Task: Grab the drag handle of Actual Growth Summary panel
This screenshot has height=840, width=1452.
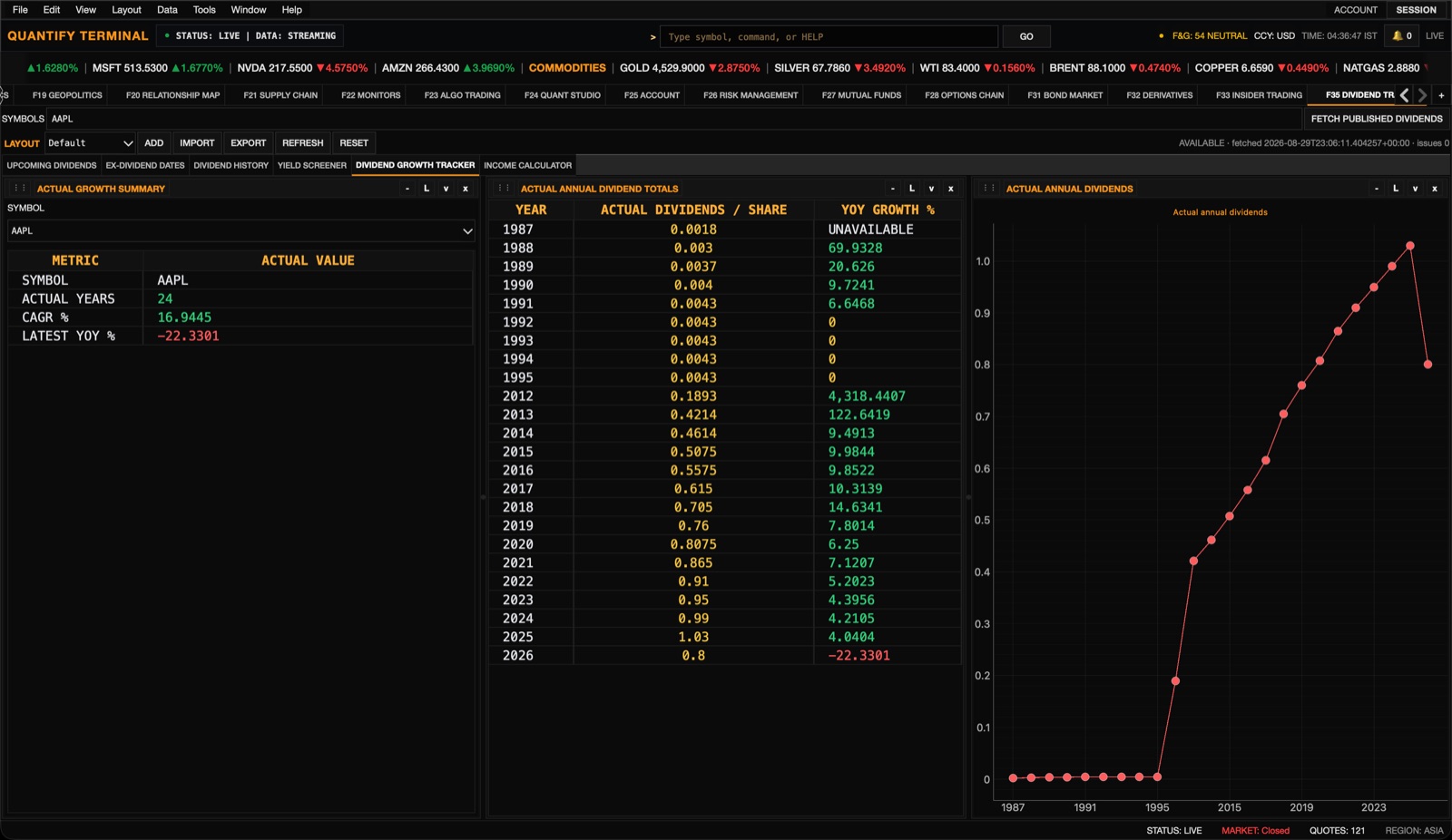Action: tap(20, 189)
